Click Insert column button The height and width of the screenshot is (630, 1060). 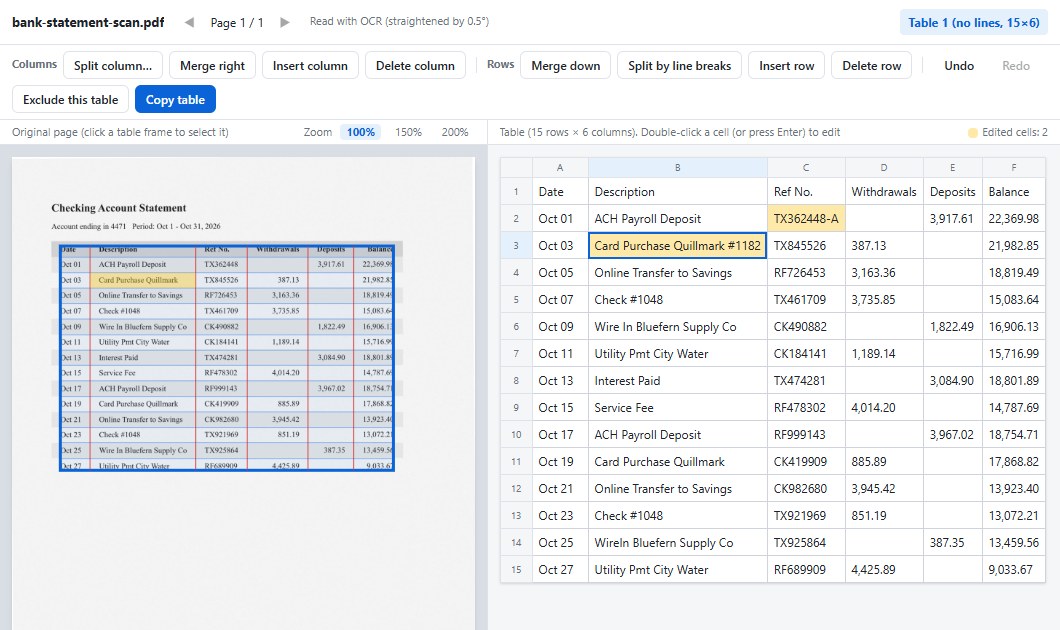coord(310,66)
